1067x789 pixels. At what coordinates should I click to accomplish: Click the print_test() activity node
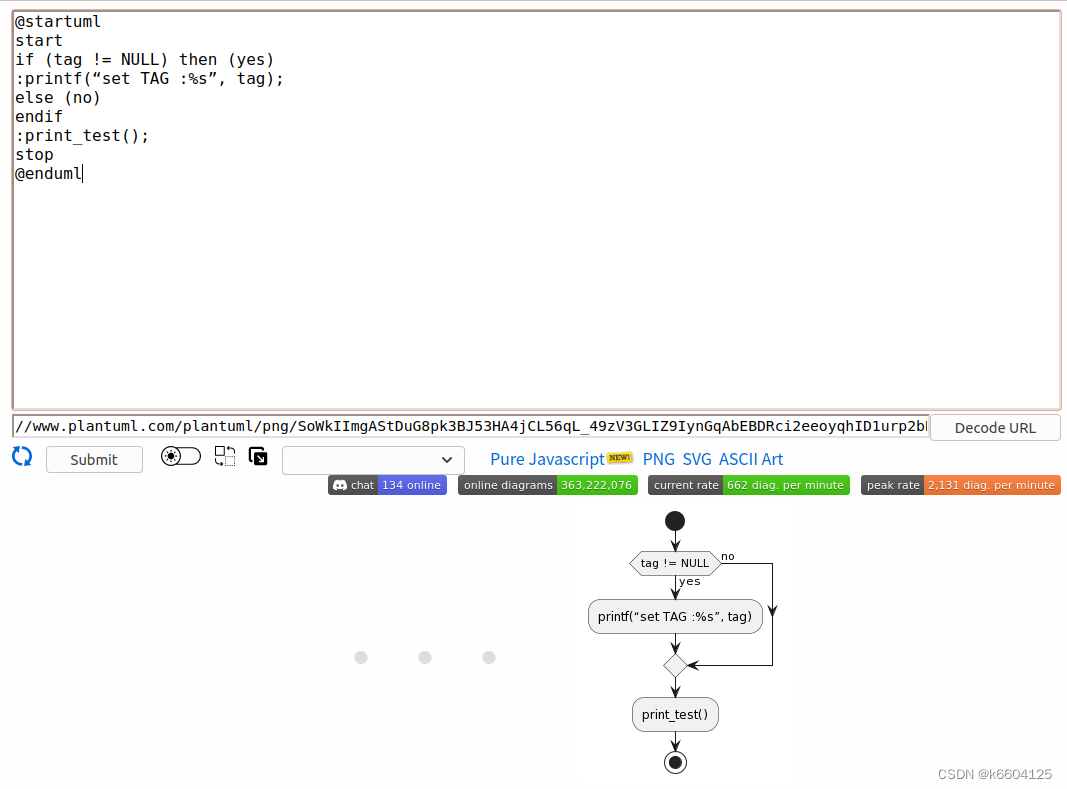click(675, 714)
